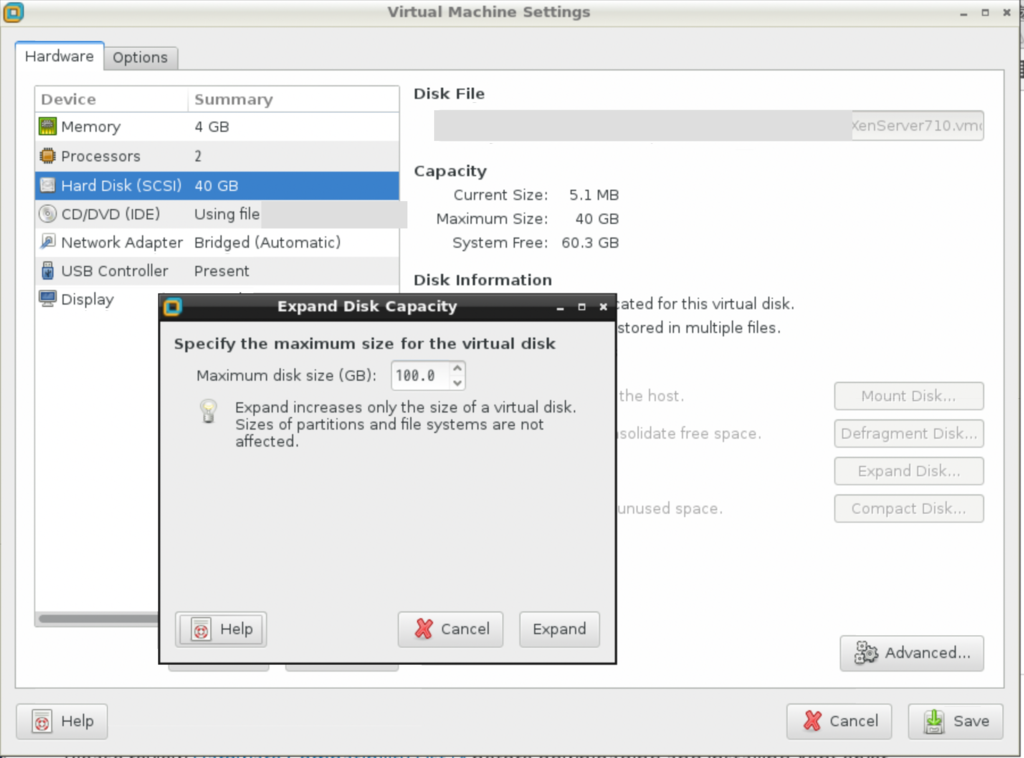This screenshot has width=1024, height=758.
Task: Maximize the Virtual Machine Settings window
Action: click(985, 12)
